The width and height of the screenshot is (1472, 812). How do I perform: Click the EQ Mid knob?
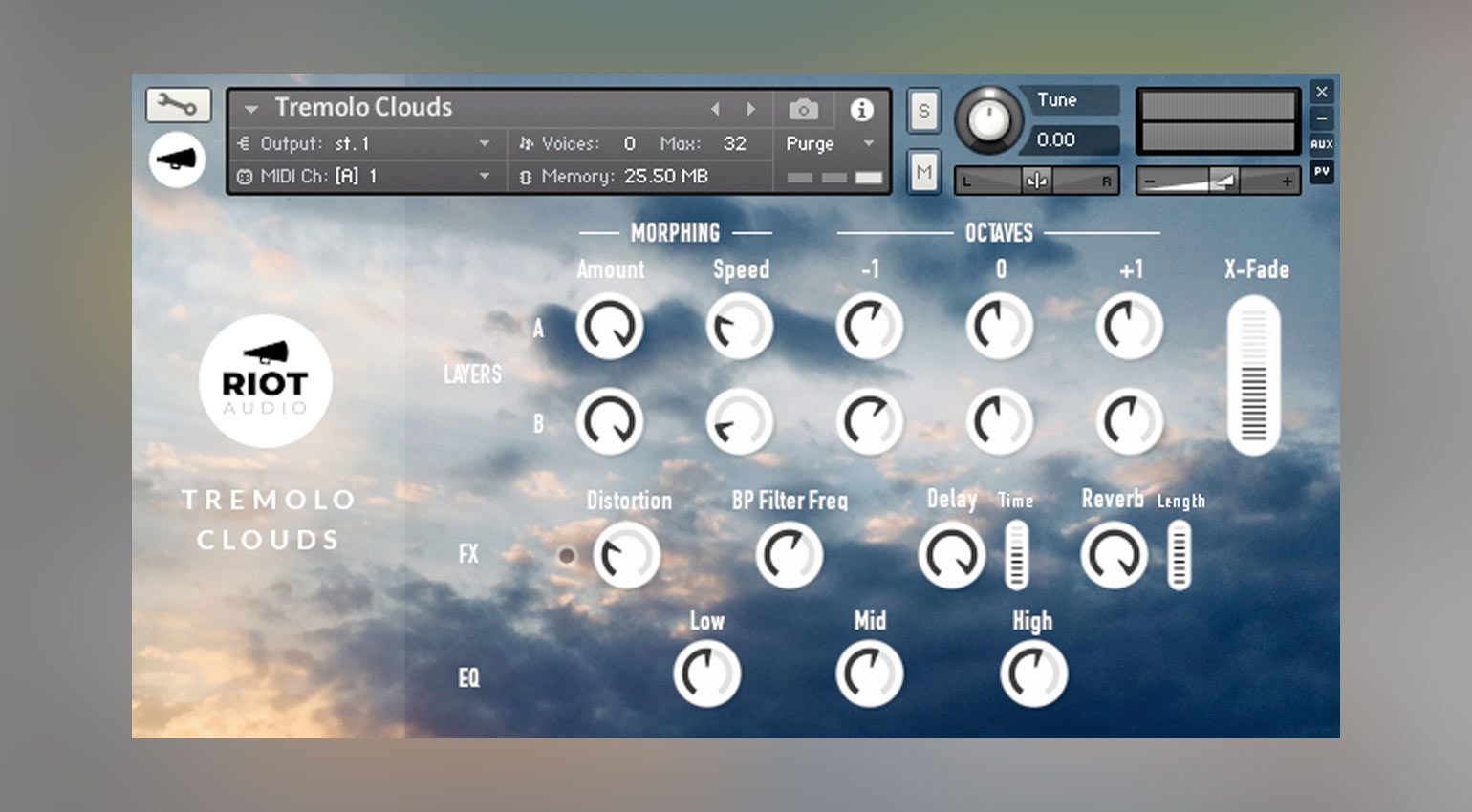(x=870, y=673)
